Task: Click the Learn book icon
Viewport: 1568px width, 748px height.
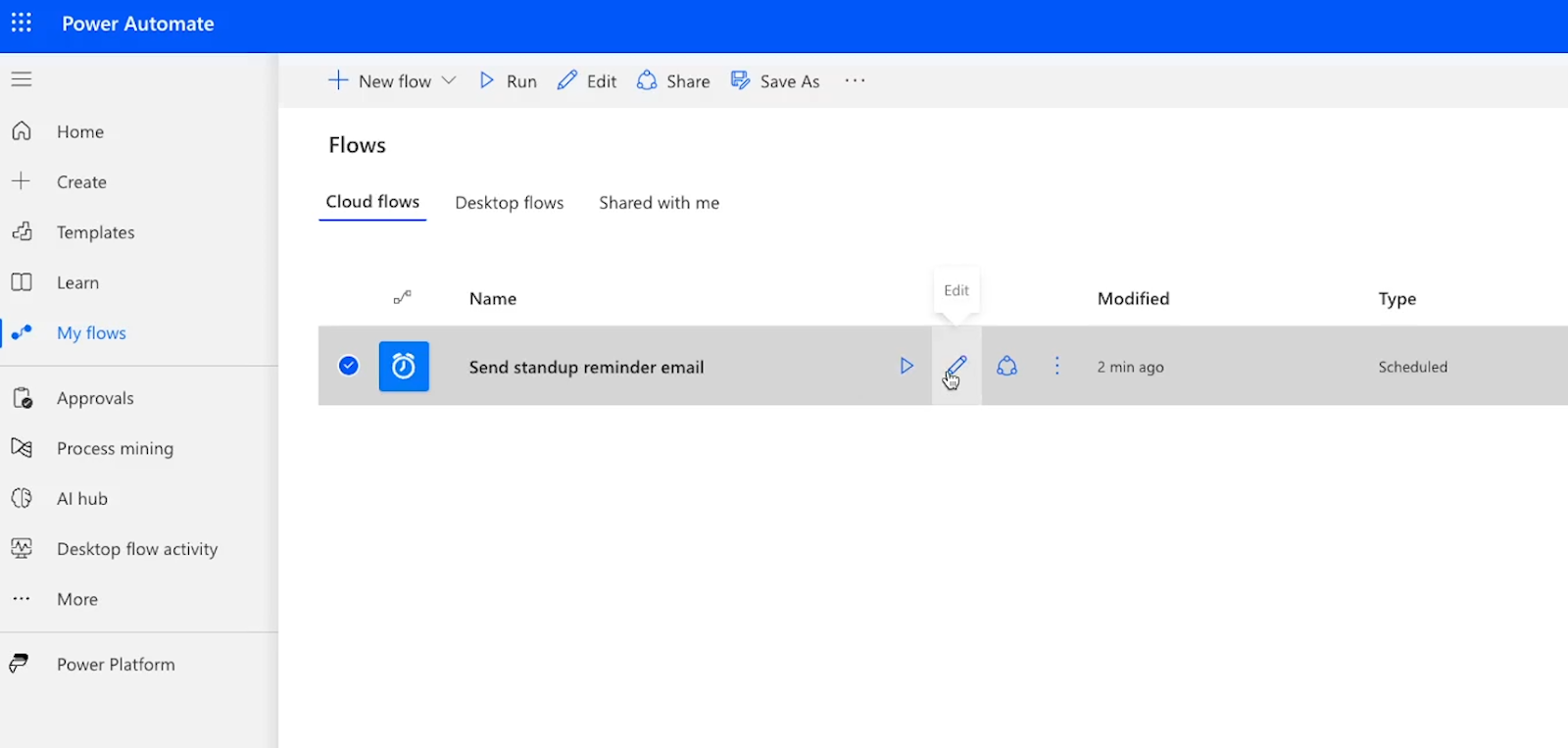Action: [x=22, y=282]
